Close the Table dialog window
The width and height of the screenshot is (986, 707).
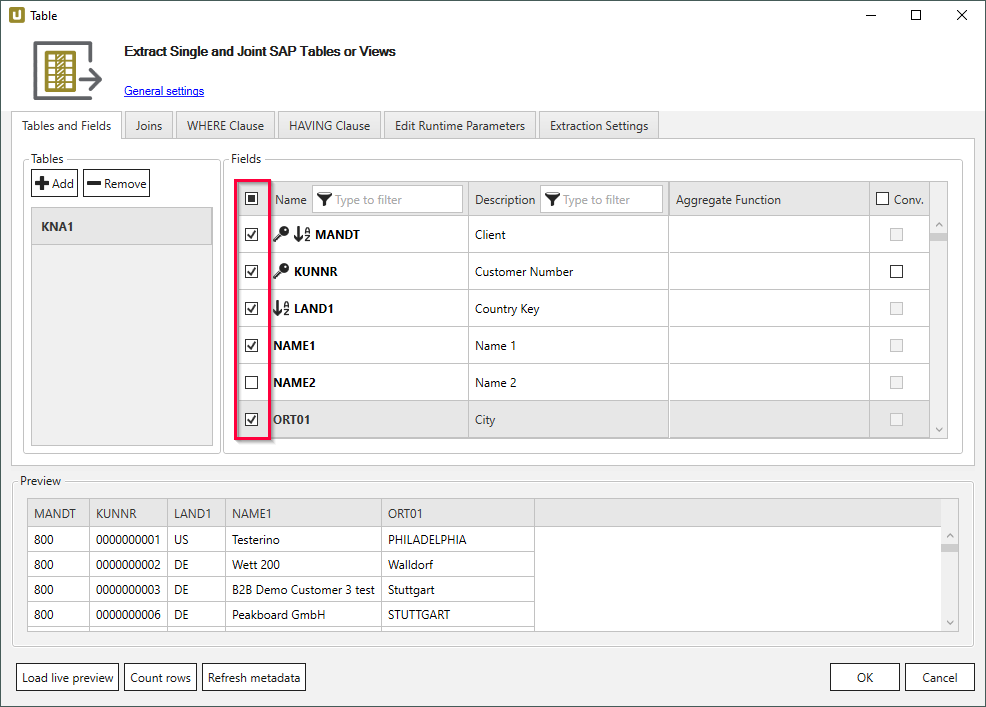(x=961, y=15)
